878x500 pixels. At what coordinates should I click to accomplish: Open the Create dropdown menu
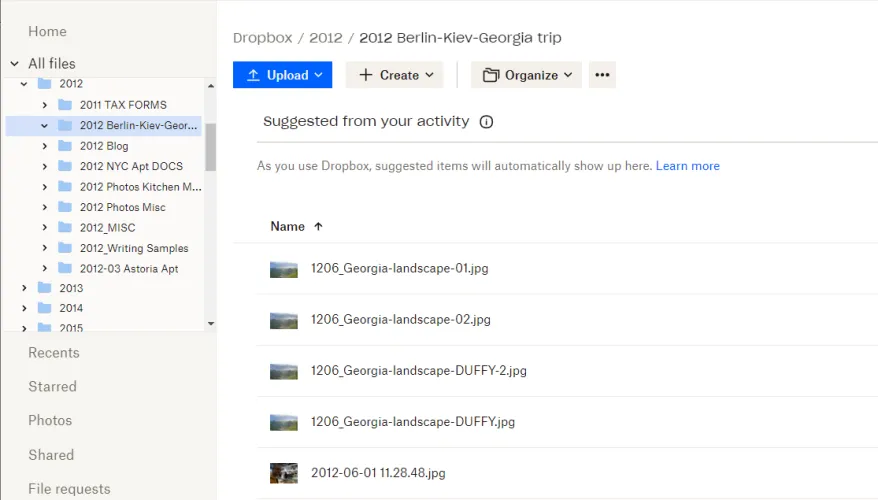pyautogui.click(x=396, y=75)
